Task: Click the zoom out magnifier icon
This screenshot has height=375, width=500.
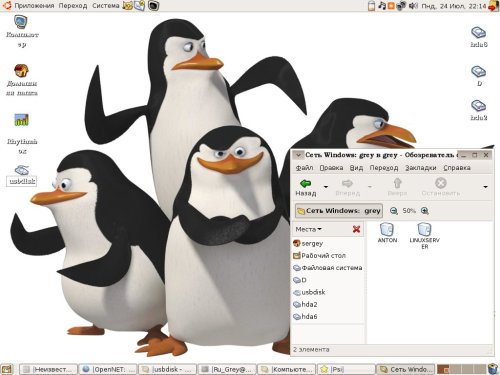Action: click(394, 211)
